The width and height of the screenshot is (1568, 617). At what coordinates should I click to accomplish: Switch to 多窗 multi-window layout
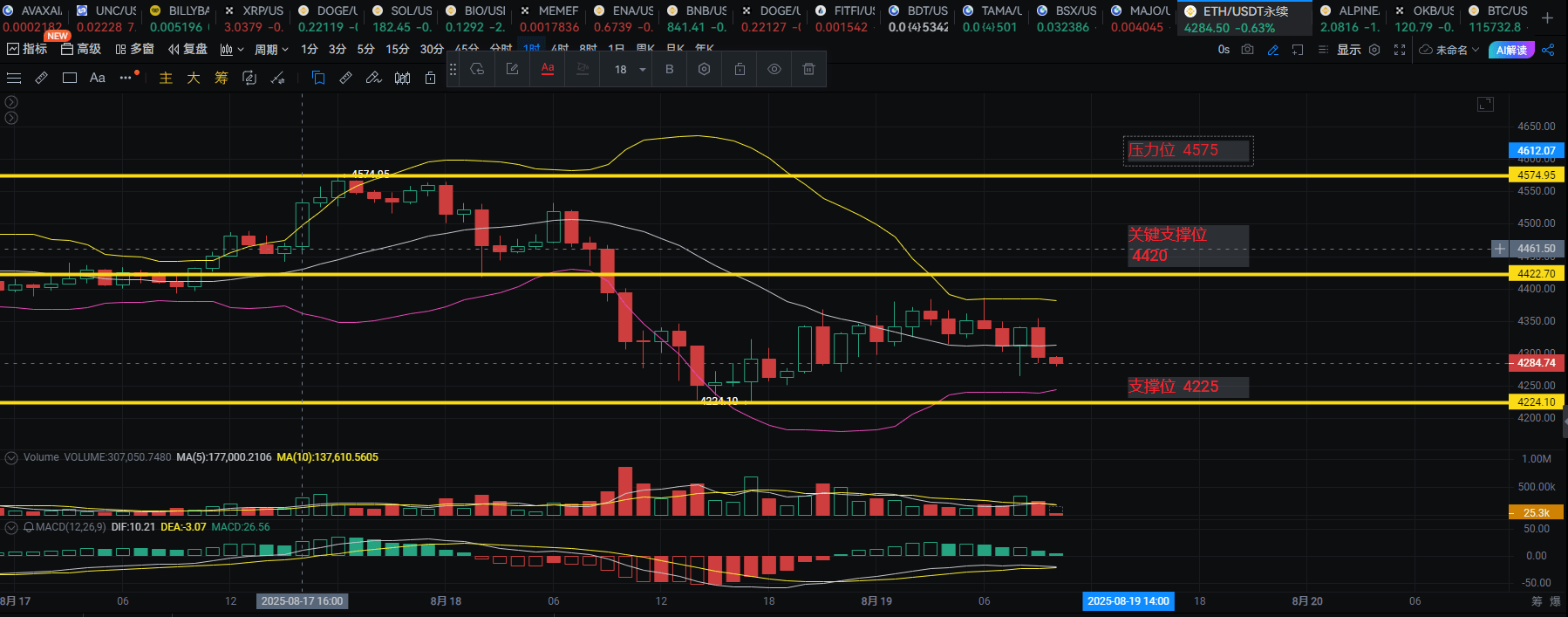[134, 50]
